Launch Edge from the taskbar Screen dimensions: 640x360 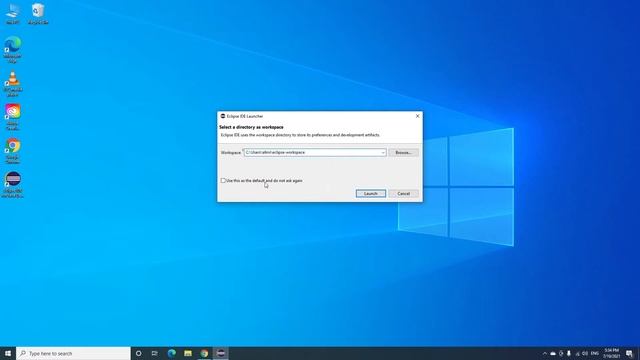coord(171,353)
